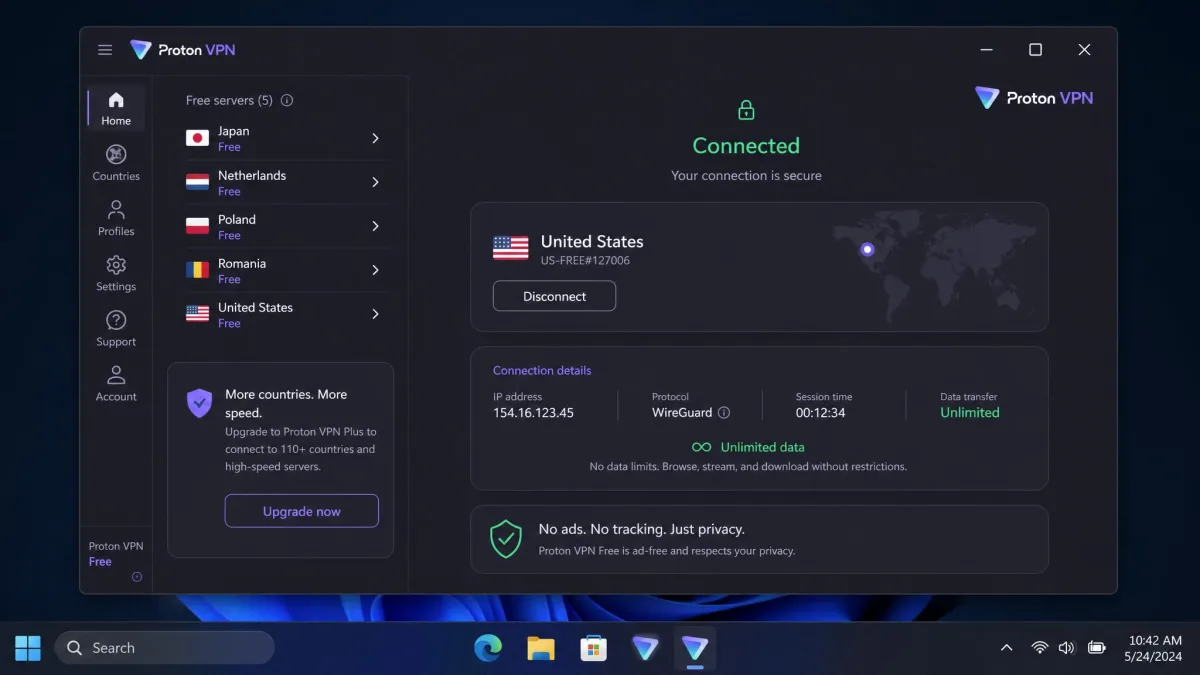Screen dimensions: 1200x675
Task: Open the Windows Start menu
Action: [28, 648]
